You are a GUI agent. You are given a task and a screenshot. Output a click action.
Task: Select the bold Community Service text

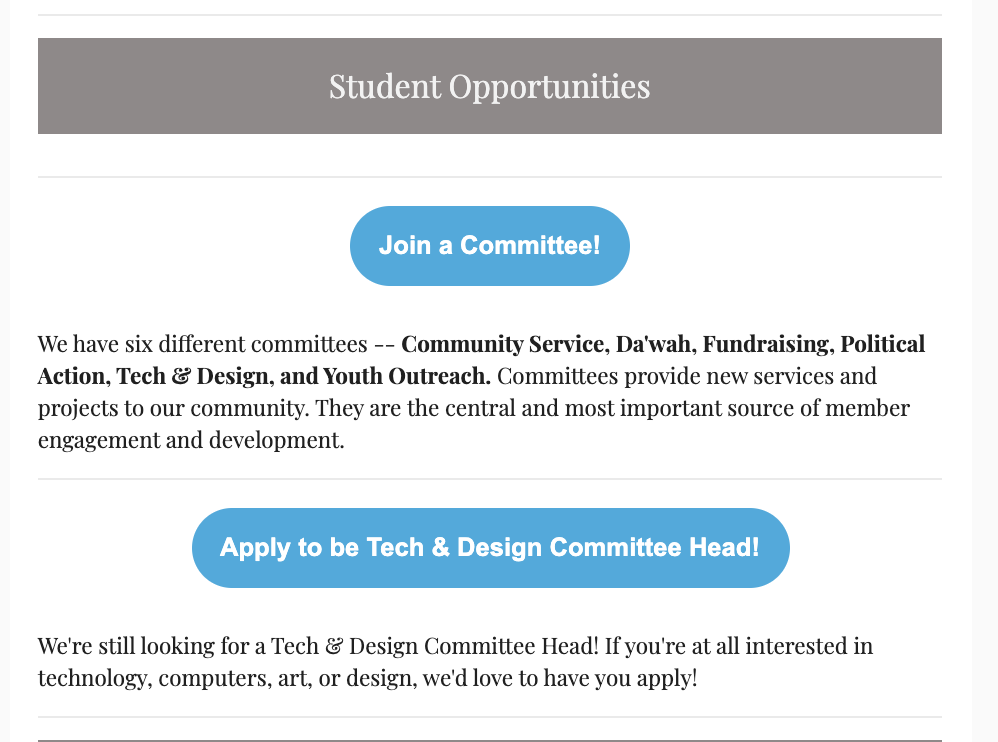[x=503, y=345]
